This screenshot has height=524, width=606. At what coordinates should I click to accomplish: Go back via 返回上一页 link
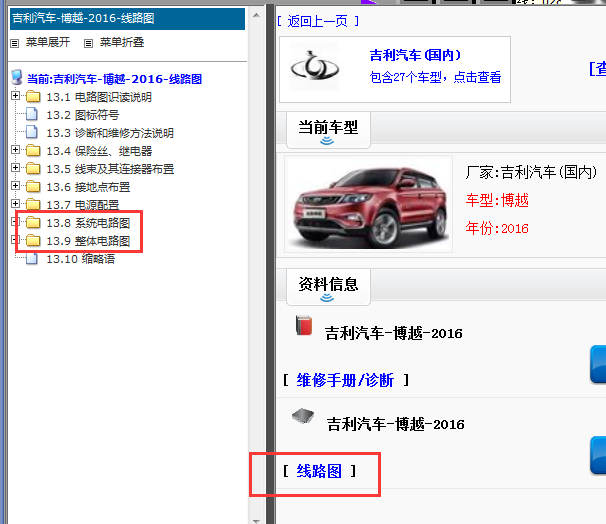(318, 21)
